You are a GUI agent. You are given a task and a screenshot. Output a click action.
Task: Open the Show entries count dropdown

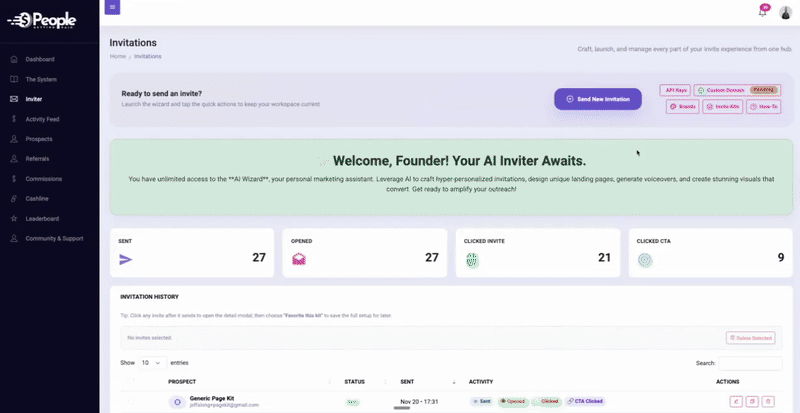point(153,363)
